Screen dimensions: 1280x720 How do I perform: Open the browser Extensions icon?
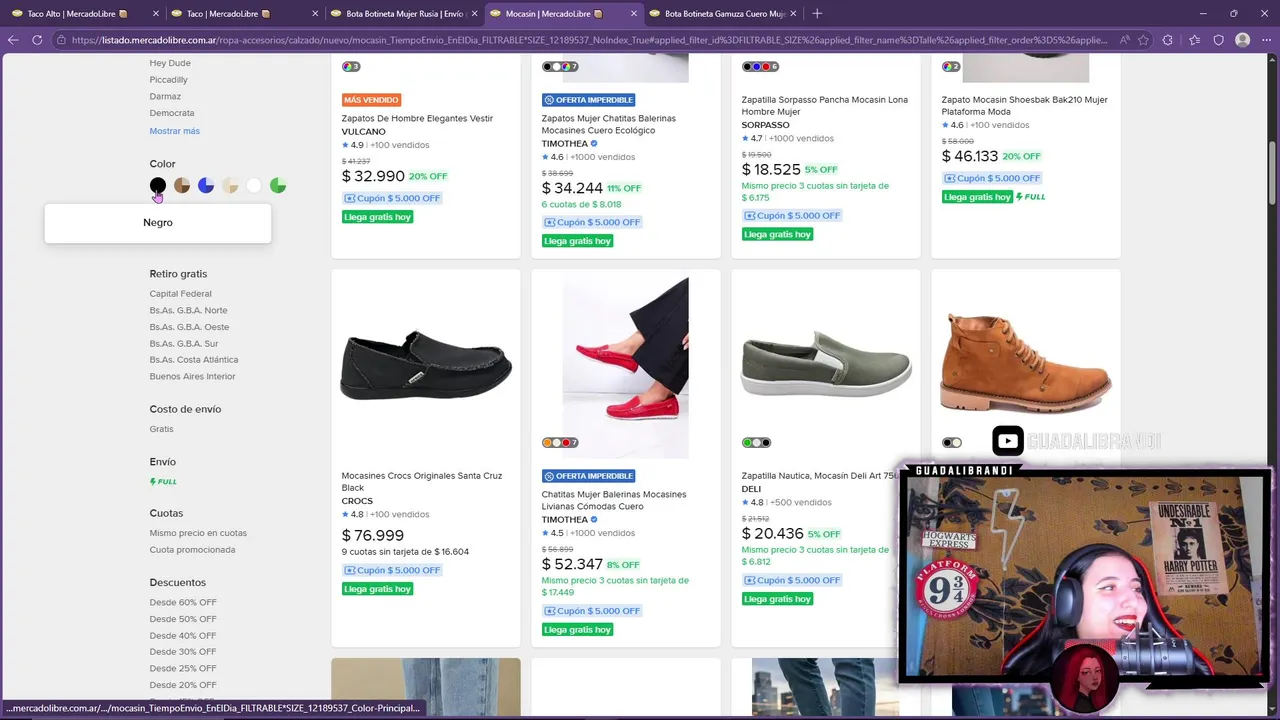pyautogui.click(x=1168, y=40)
